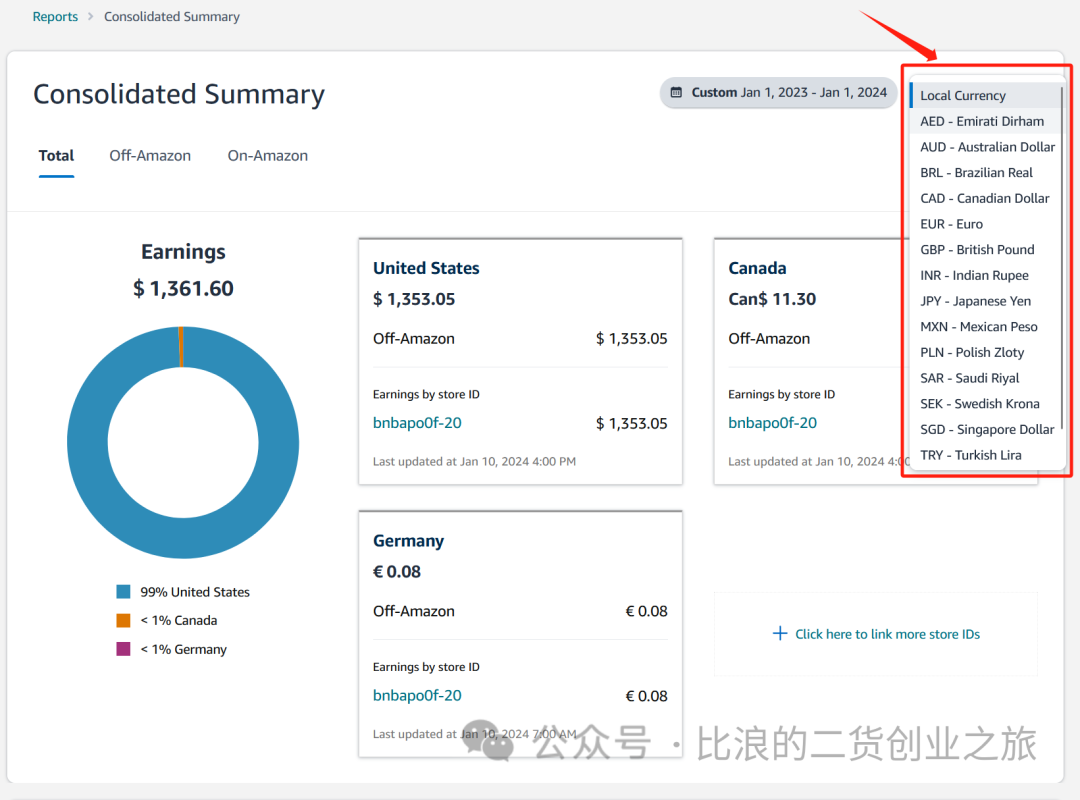
Task: Click the calendar icon in date range button
Action: [x=676, y=92]
